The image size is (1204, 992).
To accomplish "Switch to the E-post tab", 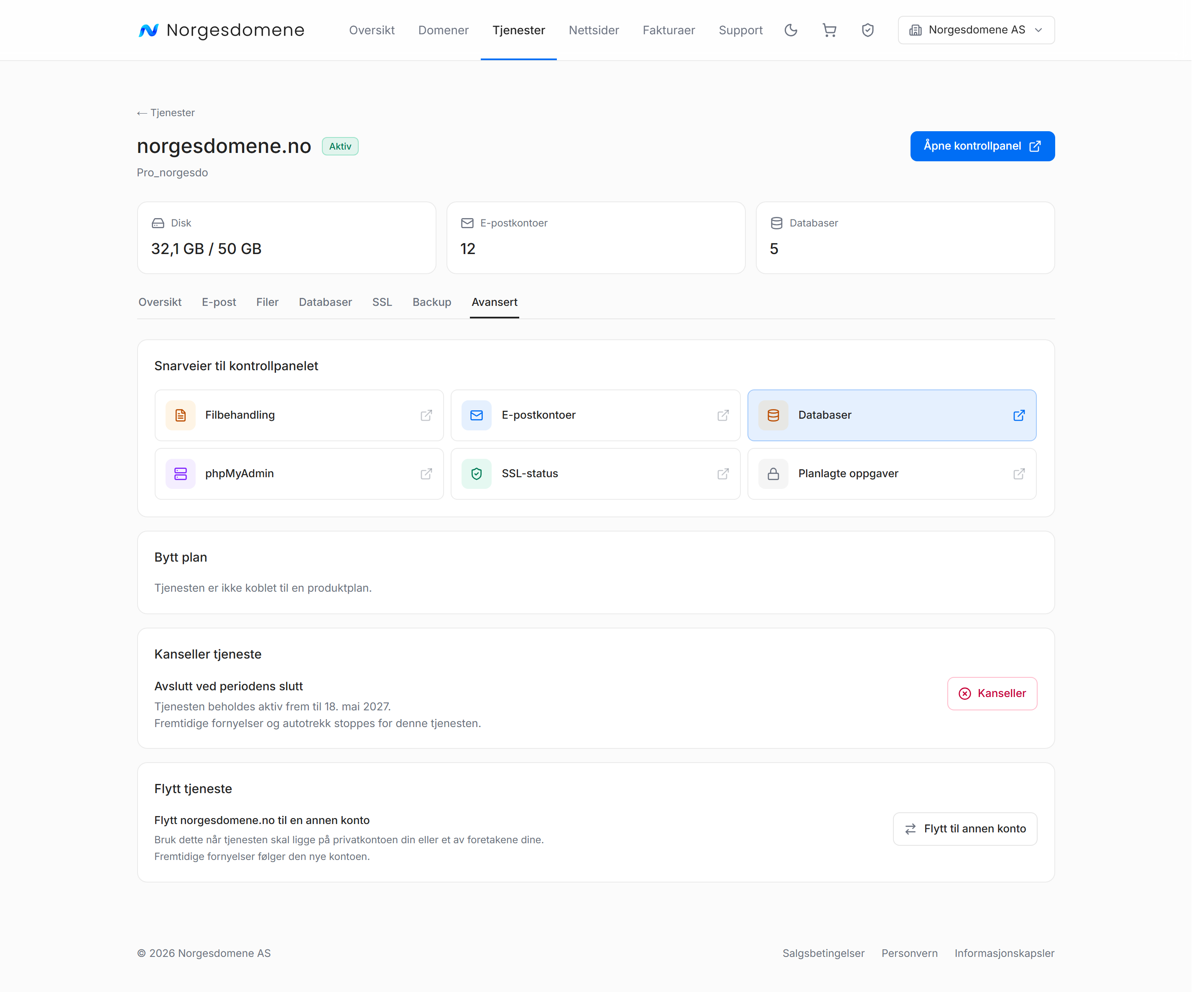I will pyautogui.click(x=218, y=302).
